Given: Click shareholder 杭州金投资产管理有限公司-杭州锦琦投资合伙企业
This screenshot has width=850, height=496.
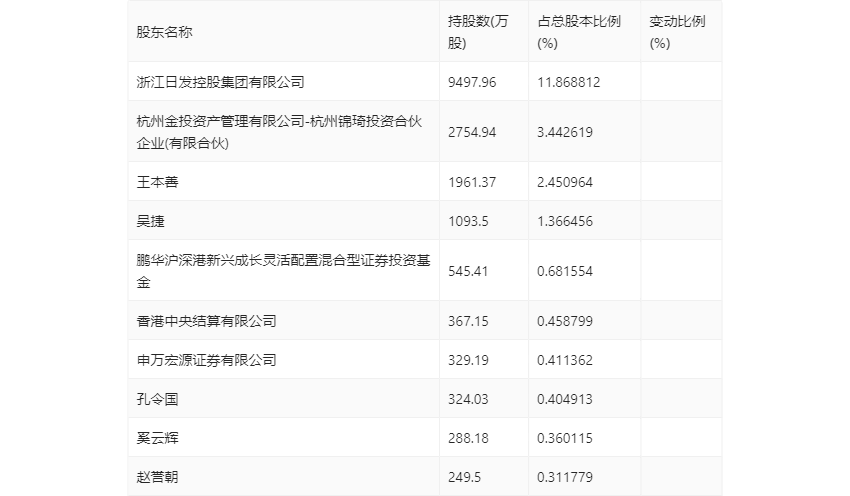Looking at the screenshot, I should click(279, 132).
